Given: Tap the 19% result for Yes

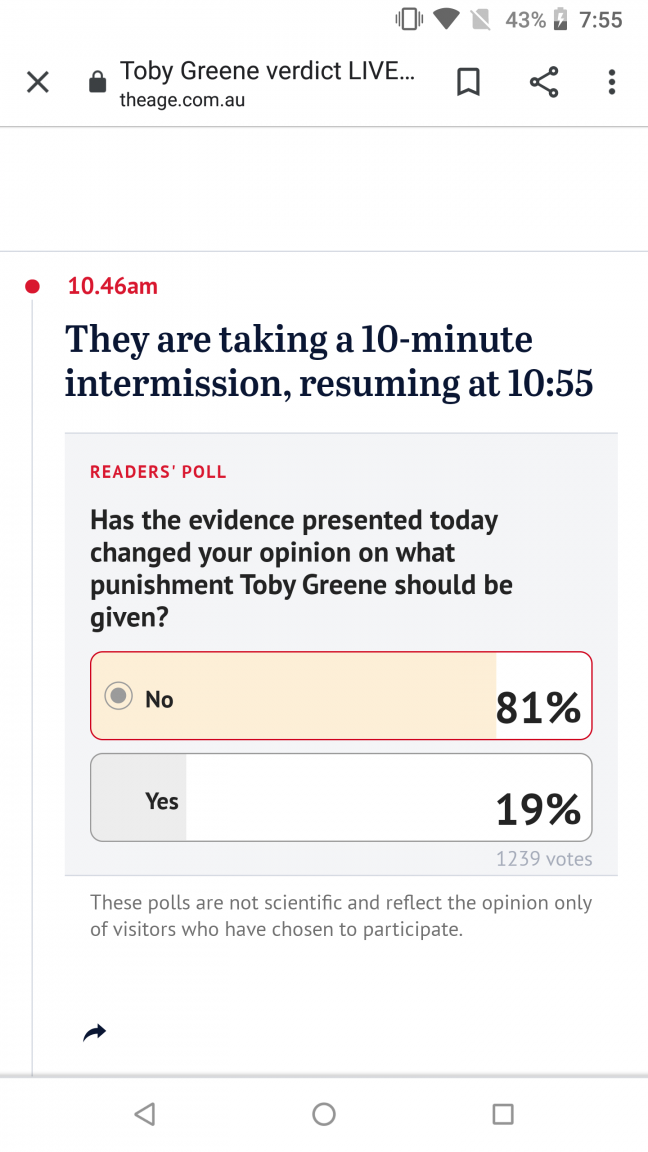Looking at the screenshot, I should 538,810.
